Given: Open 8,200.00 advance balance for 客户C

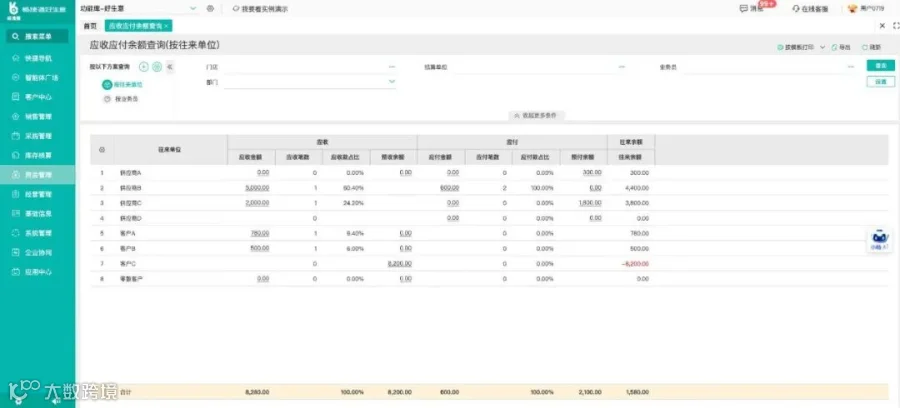Looking at the screenshot, I should [x=399, y=263].
